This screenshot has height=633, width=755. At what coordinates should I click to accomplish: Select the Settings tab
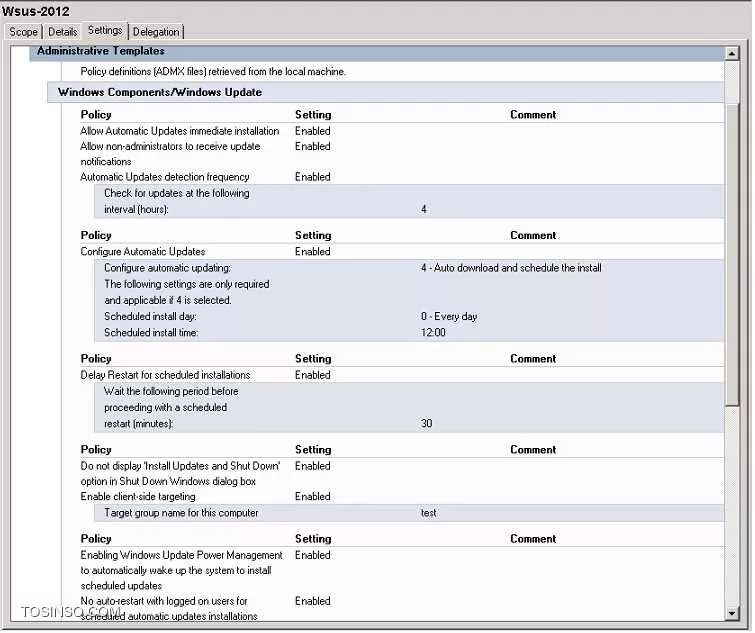point(105,31)
